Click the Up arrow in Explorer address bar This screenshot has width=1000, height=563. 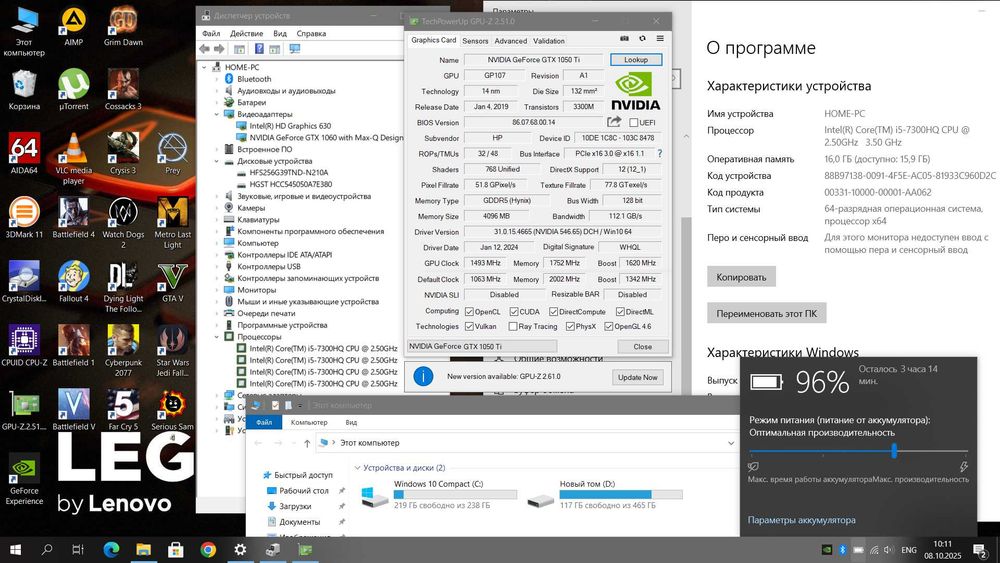pyautogui.click(x=307, y=443)
